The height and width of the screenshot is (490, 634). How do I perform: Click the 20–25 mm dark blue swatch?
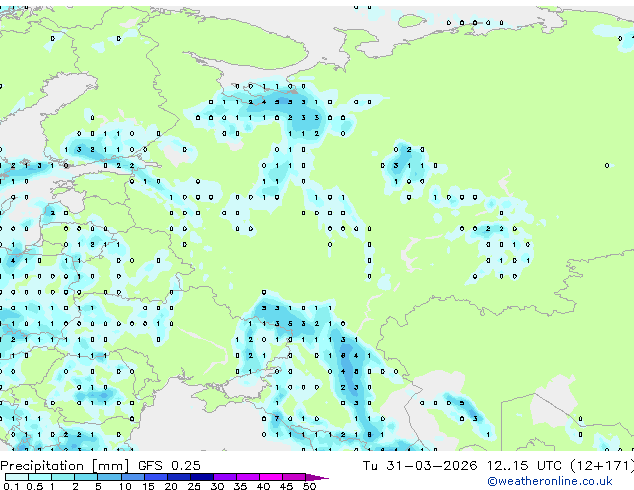pos(178,477)
